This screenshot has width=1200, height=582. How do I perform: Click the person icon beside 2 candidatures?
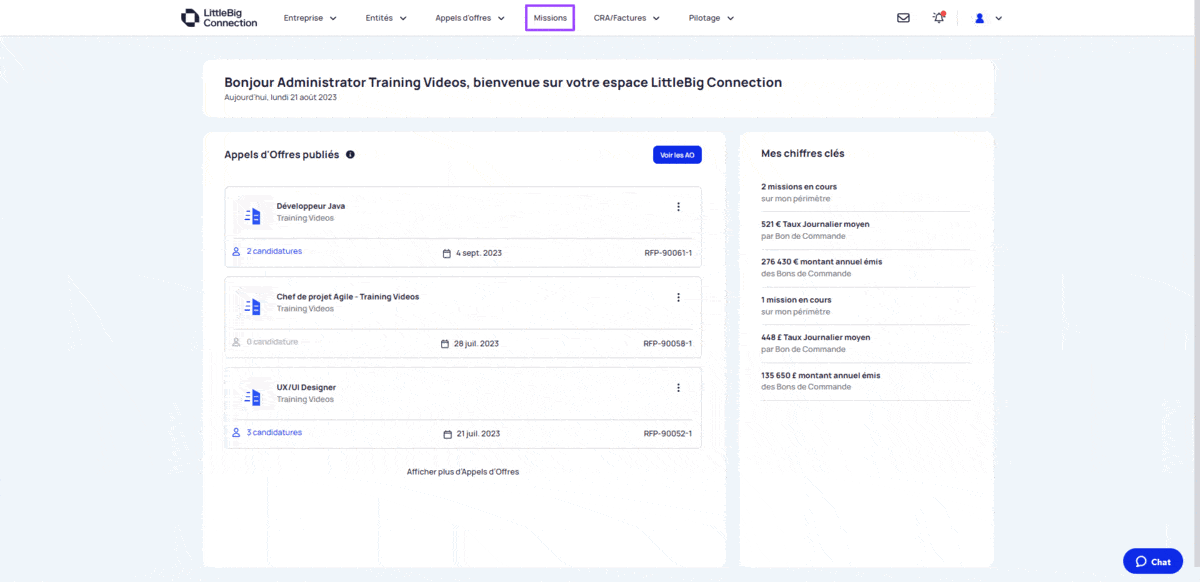pyautogui.click(x=237, y=252)
